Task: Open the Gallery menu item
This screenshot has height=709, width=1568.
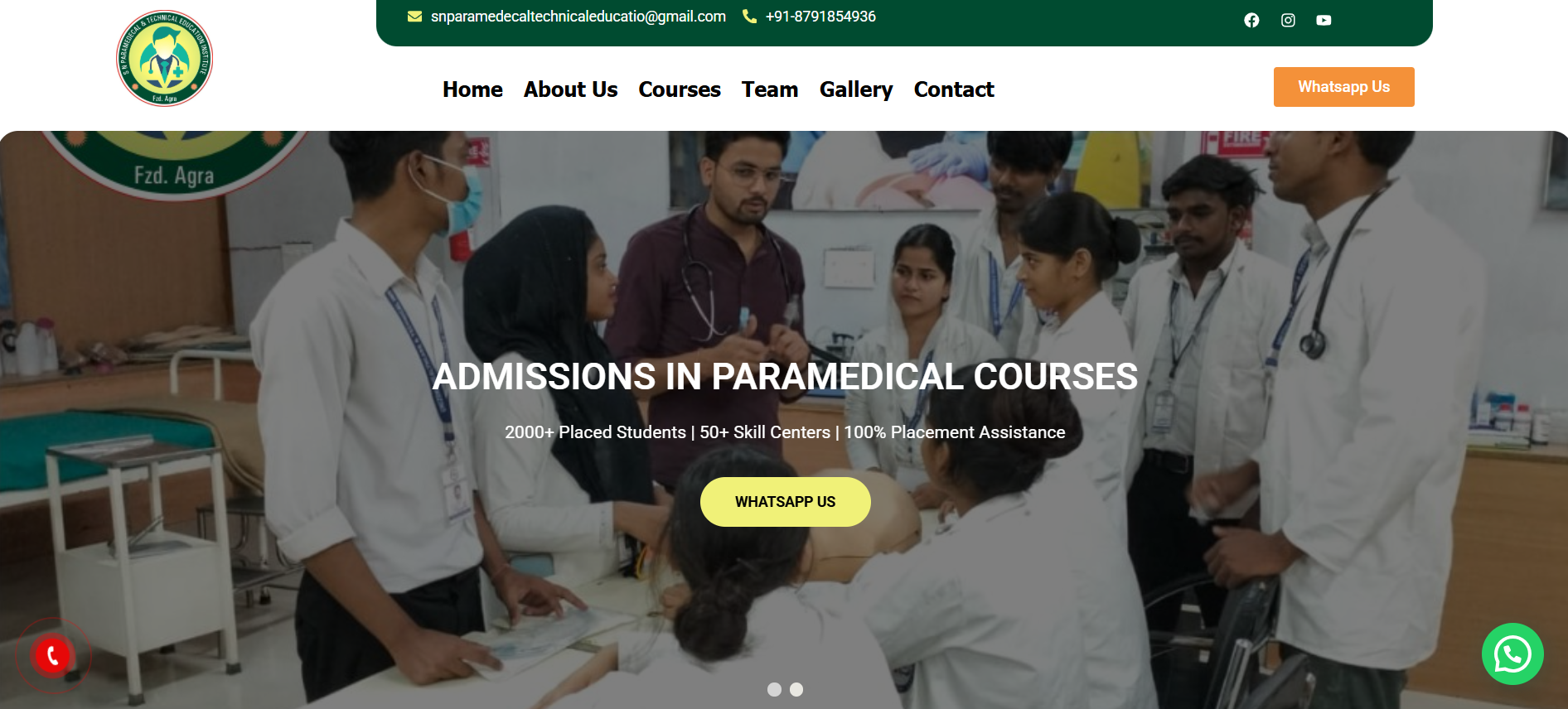Action: [856, 89]
